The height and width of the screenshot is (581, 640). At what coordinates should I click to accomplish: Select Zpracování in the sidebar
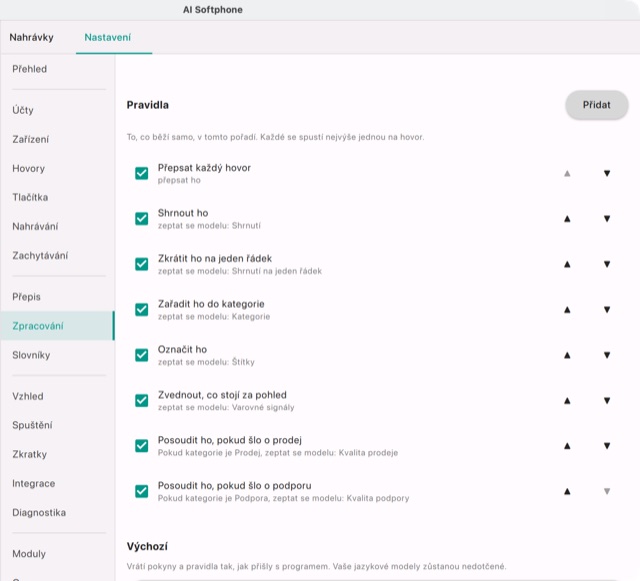pos(58,326)
